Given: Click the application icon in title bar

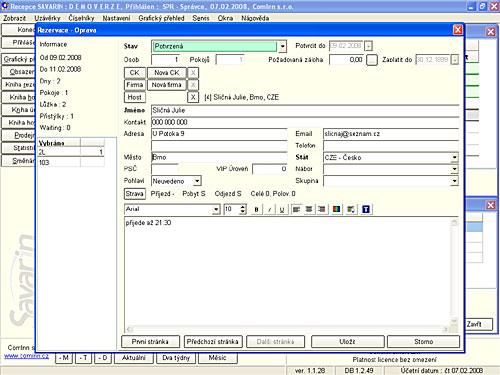Looking at the screenshot, I should tap(5, 6).
